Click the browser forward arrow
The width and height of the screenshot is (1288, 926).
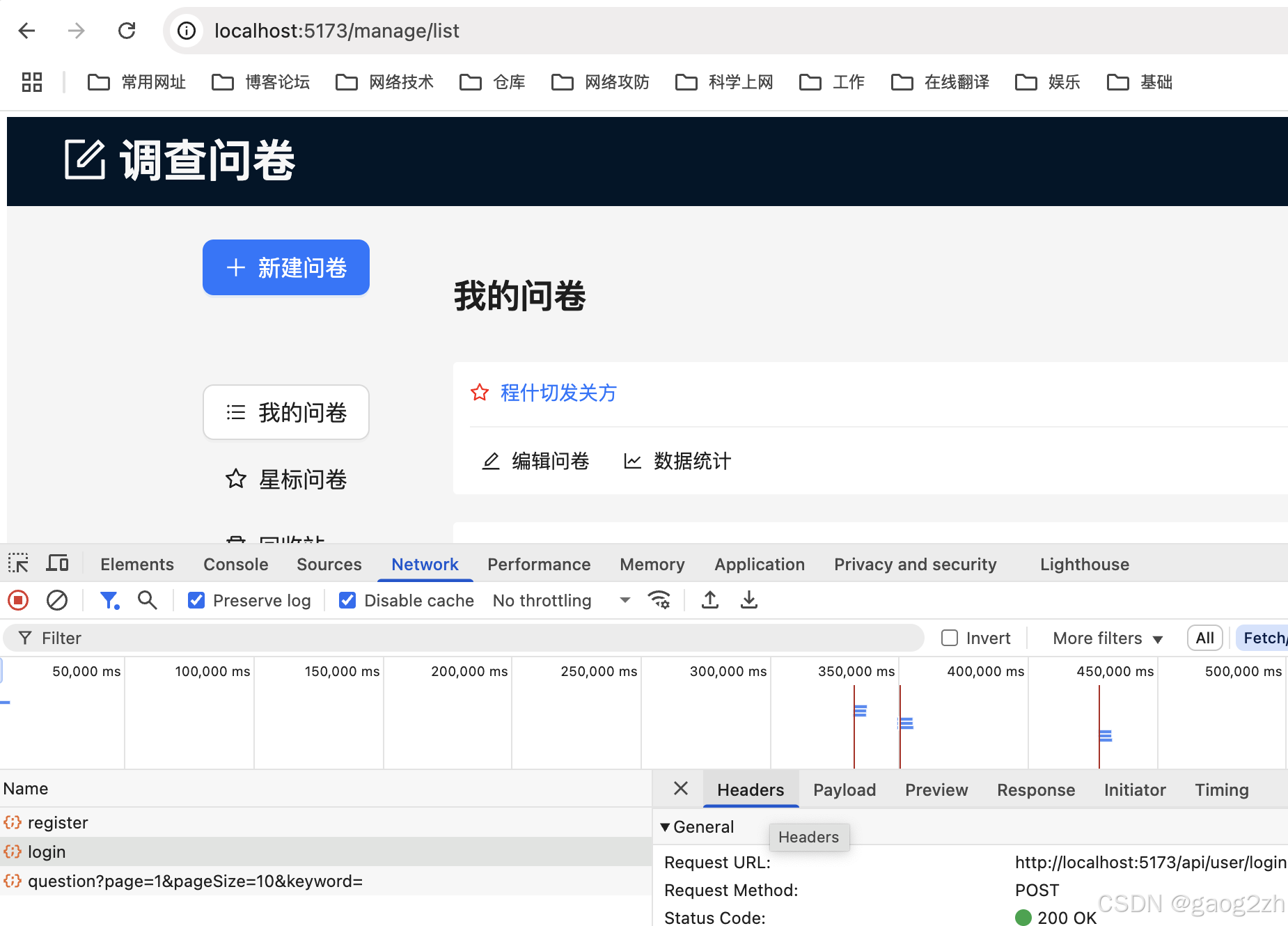[x=76, y=31]
